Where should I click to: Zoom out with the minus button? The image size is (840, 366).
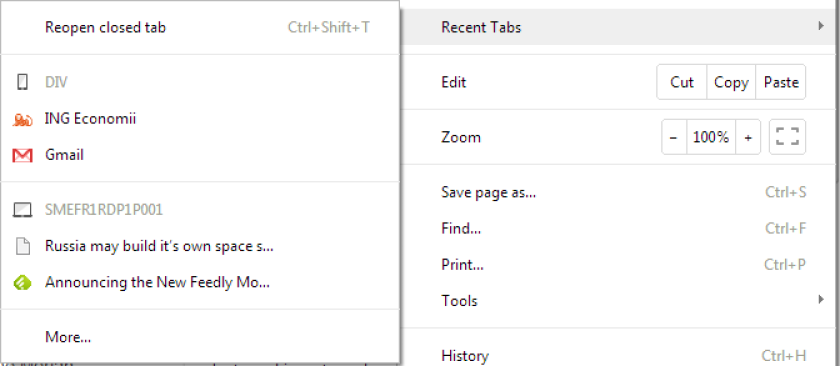[674, 137]
